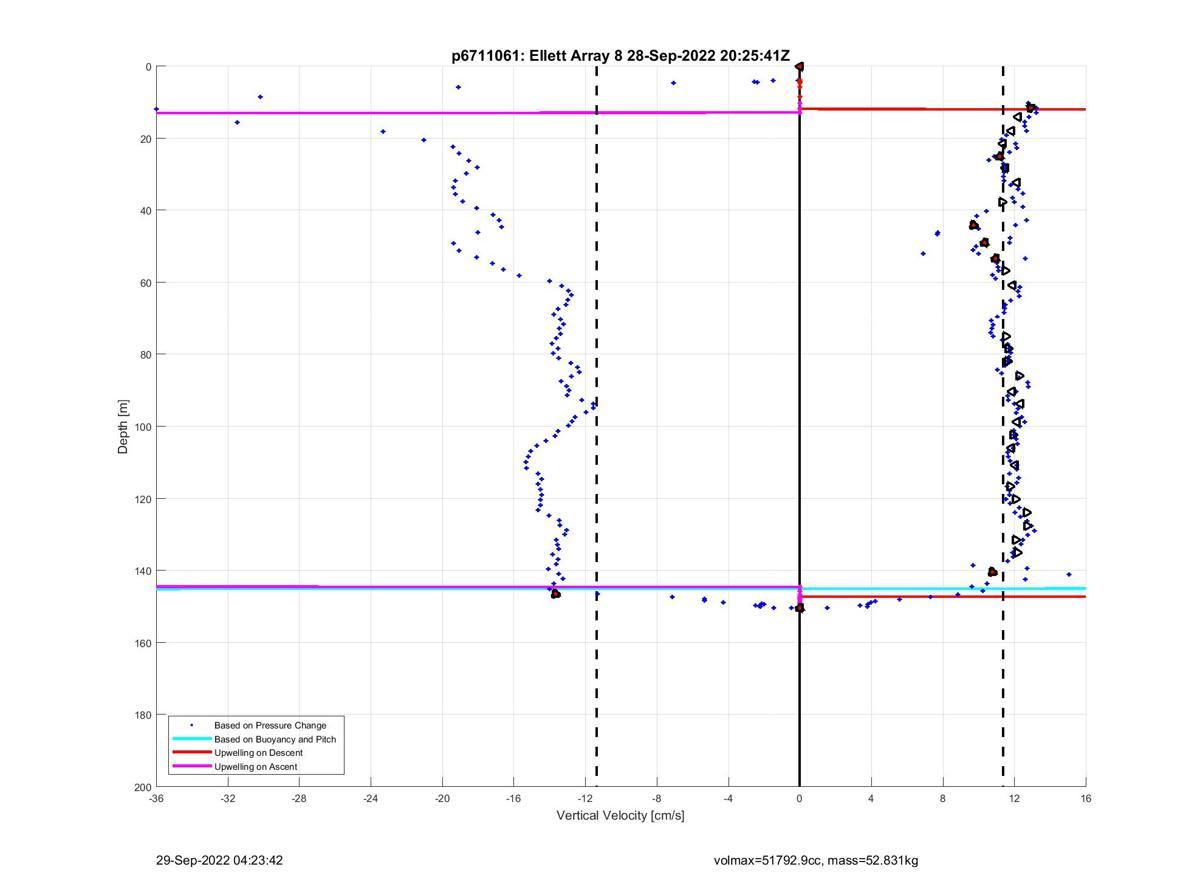The image size is (1200, 885).
Task: Click velocity axis tick label "-12"
Action: (585, 798)
